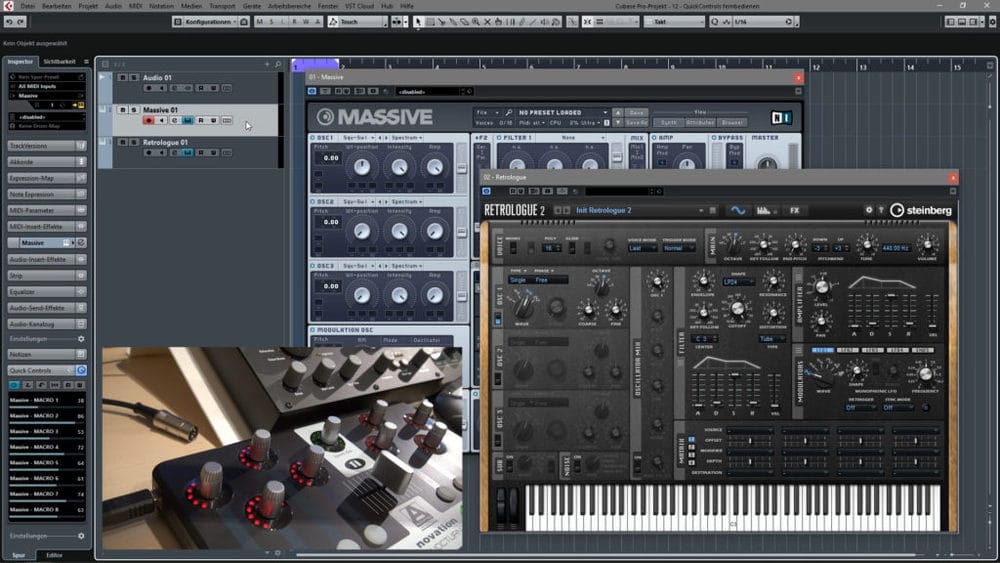Click Save in Massive preset header

click(x=636, y=112)
